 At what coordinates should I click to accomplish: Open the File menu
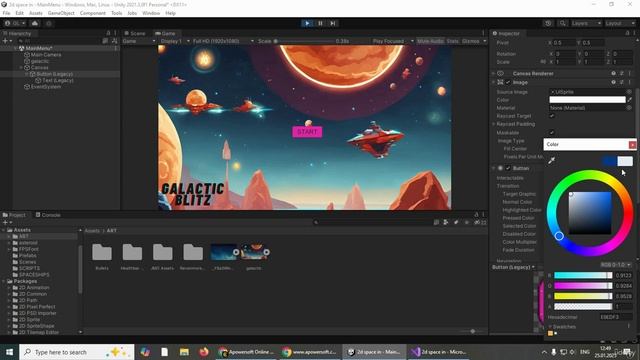pyautogui.click(x=7, y=13)
